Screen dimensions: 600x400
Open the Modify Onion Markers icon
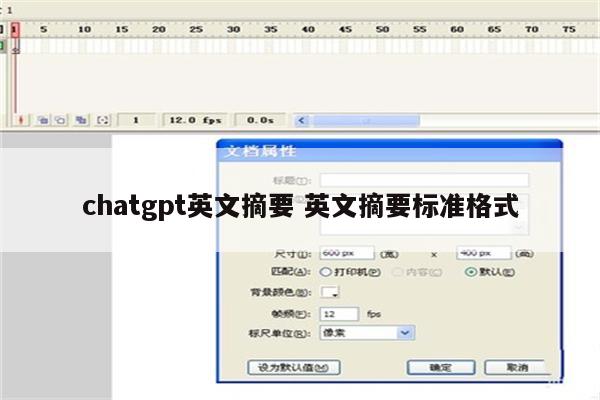point(103,120)
